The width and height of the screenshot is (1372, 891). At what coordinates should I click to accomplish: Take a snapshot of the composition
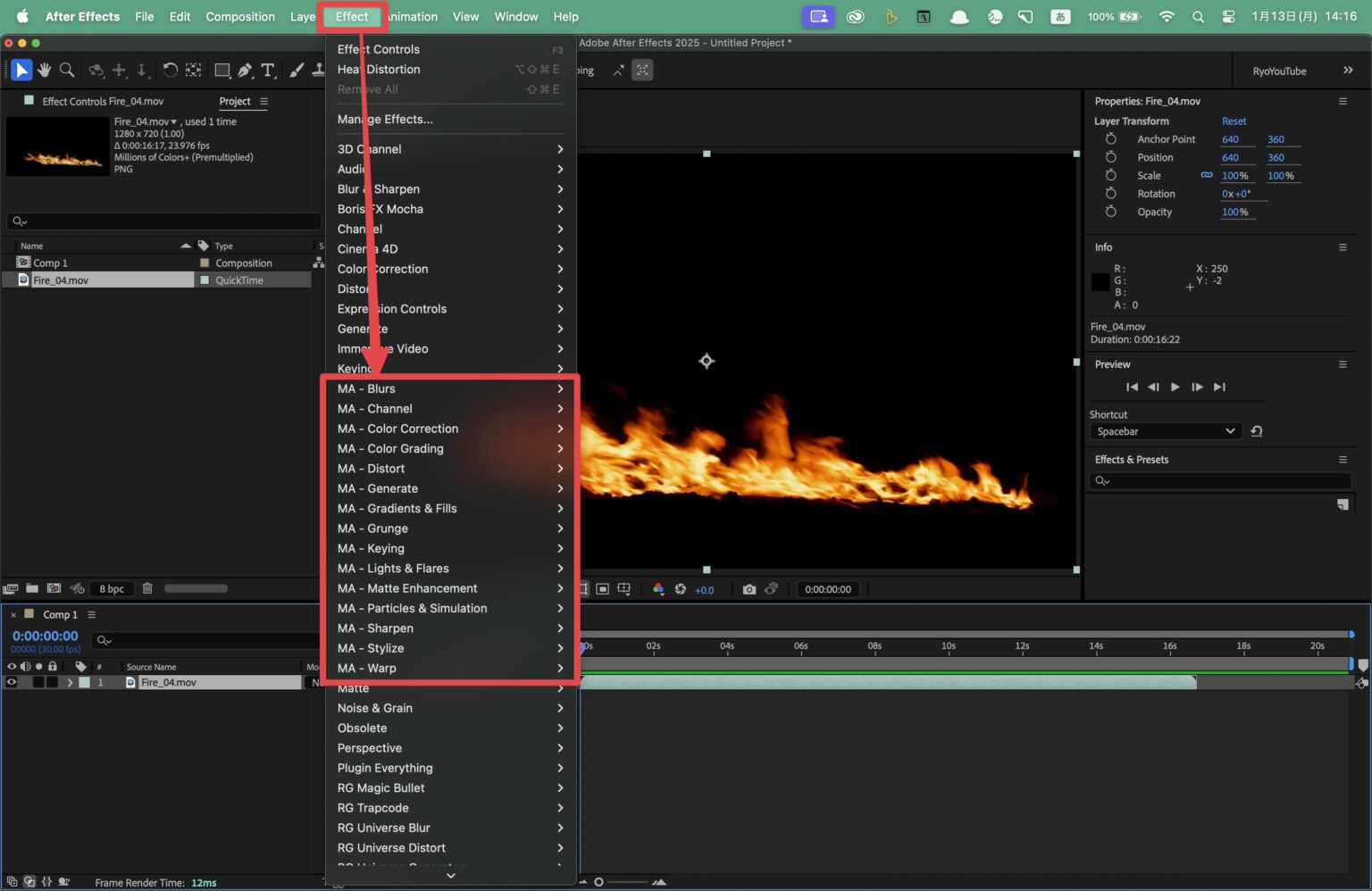tap(750, 589)
